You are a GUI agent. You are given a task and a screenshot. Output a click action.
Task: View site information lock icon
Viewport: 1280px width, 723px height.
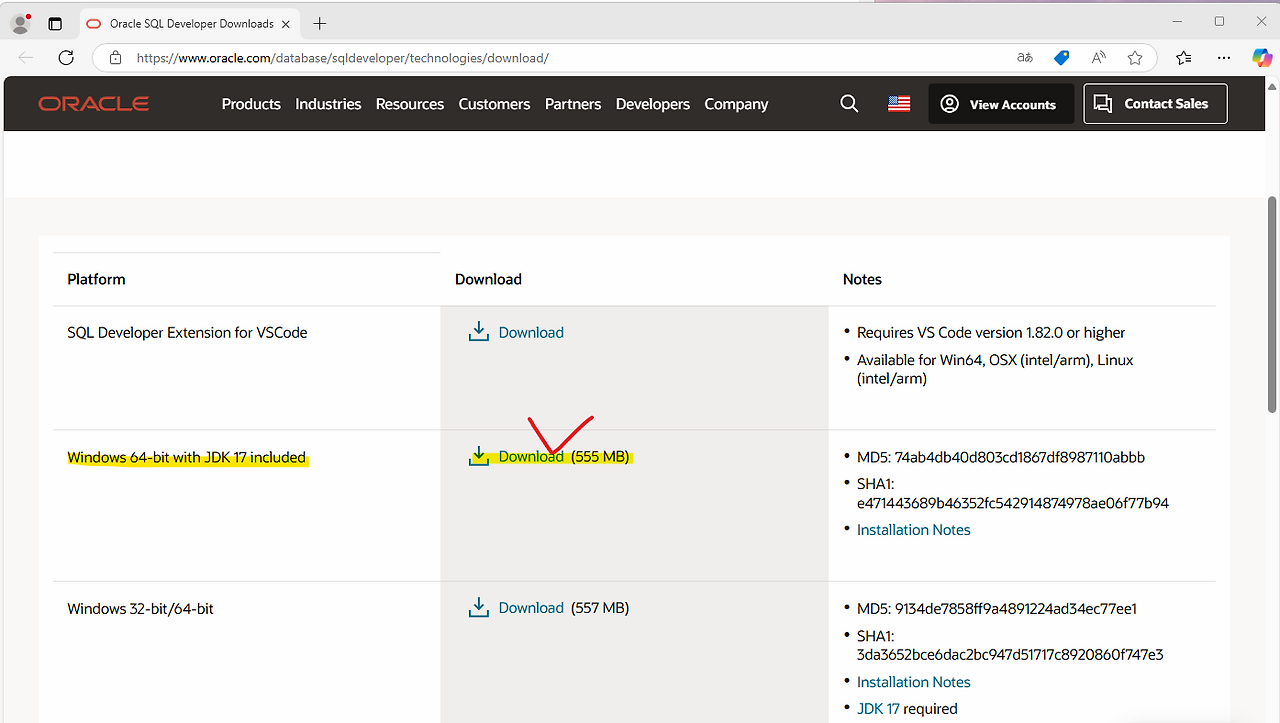tap(115, 58)
